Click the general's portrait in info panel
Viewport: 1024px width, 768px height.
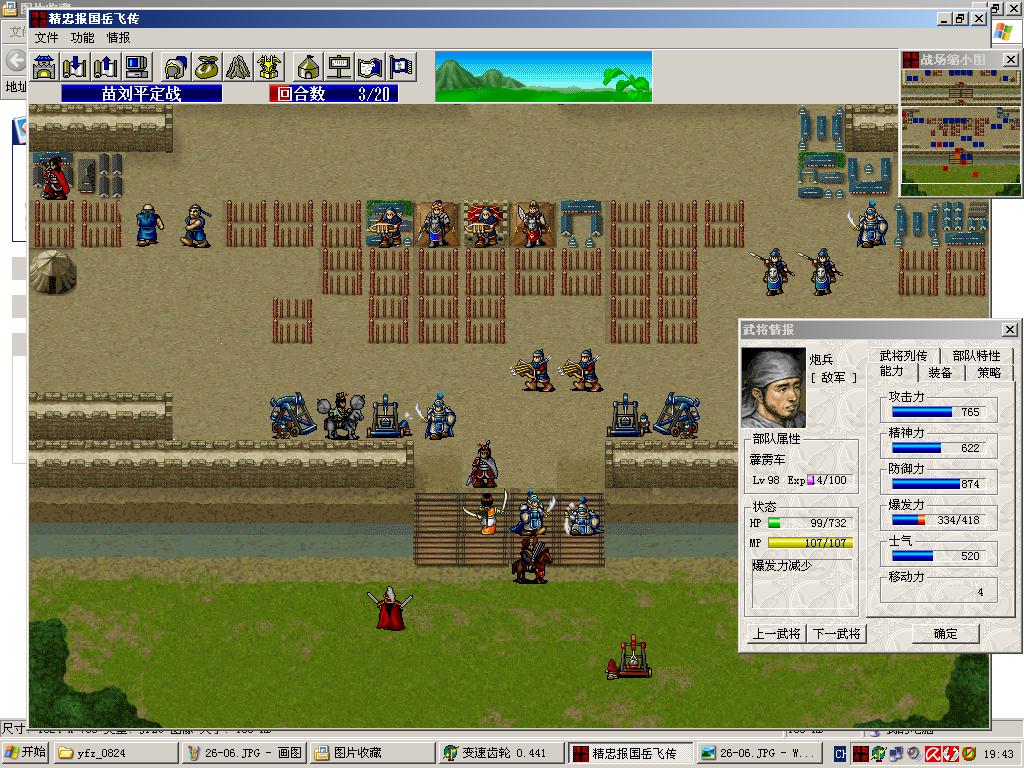tap(773, 387)
